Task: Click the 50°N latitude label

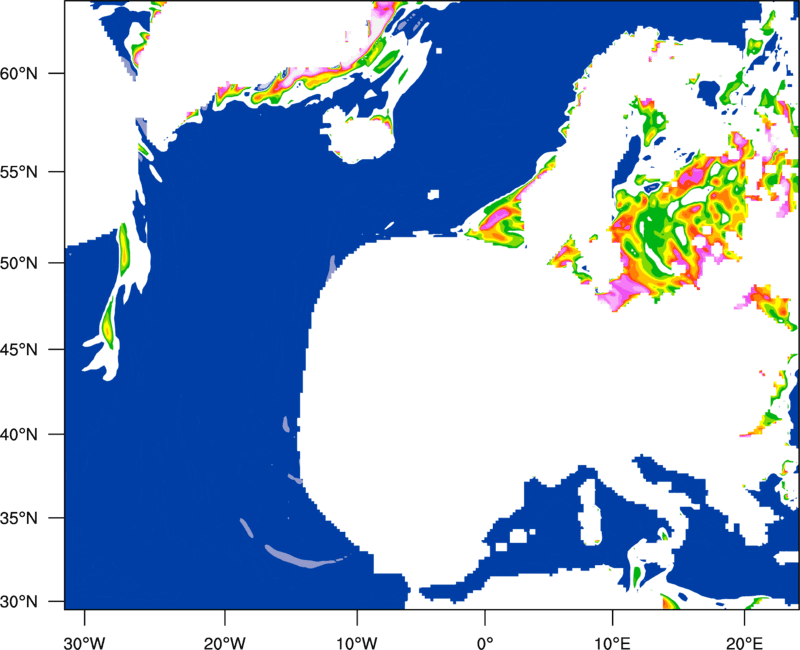Action: 19,263
